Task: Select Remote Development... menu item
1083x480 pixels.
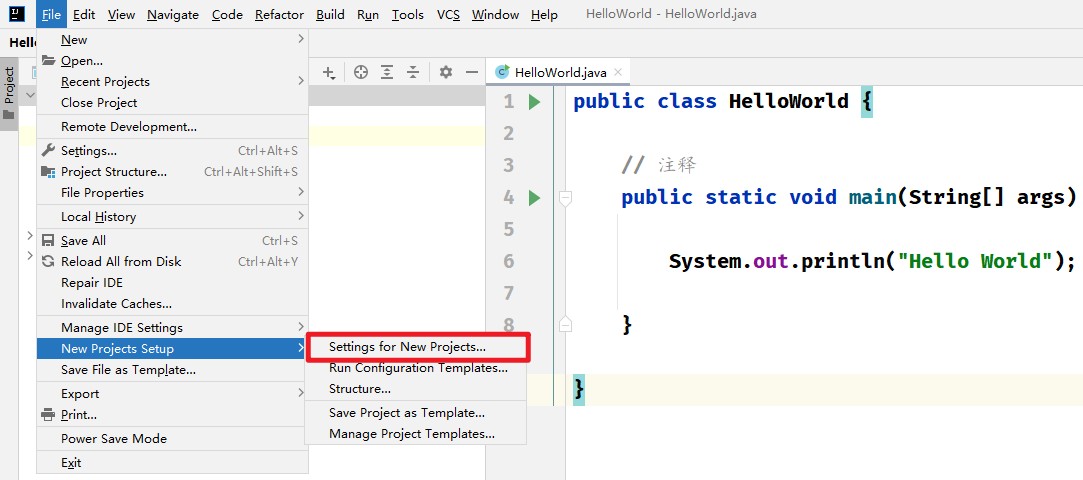Action: [172, 126]
